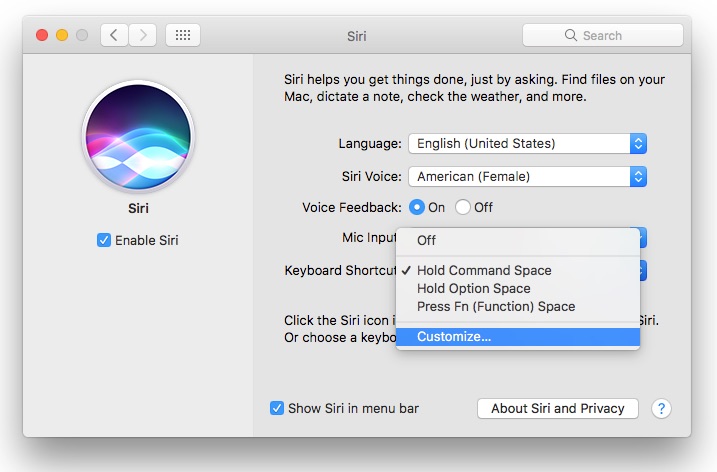Viewport: 717px width, 472px height.
Task: Click the magnifying glass in the search field
Action: click(x=571, y=35)
